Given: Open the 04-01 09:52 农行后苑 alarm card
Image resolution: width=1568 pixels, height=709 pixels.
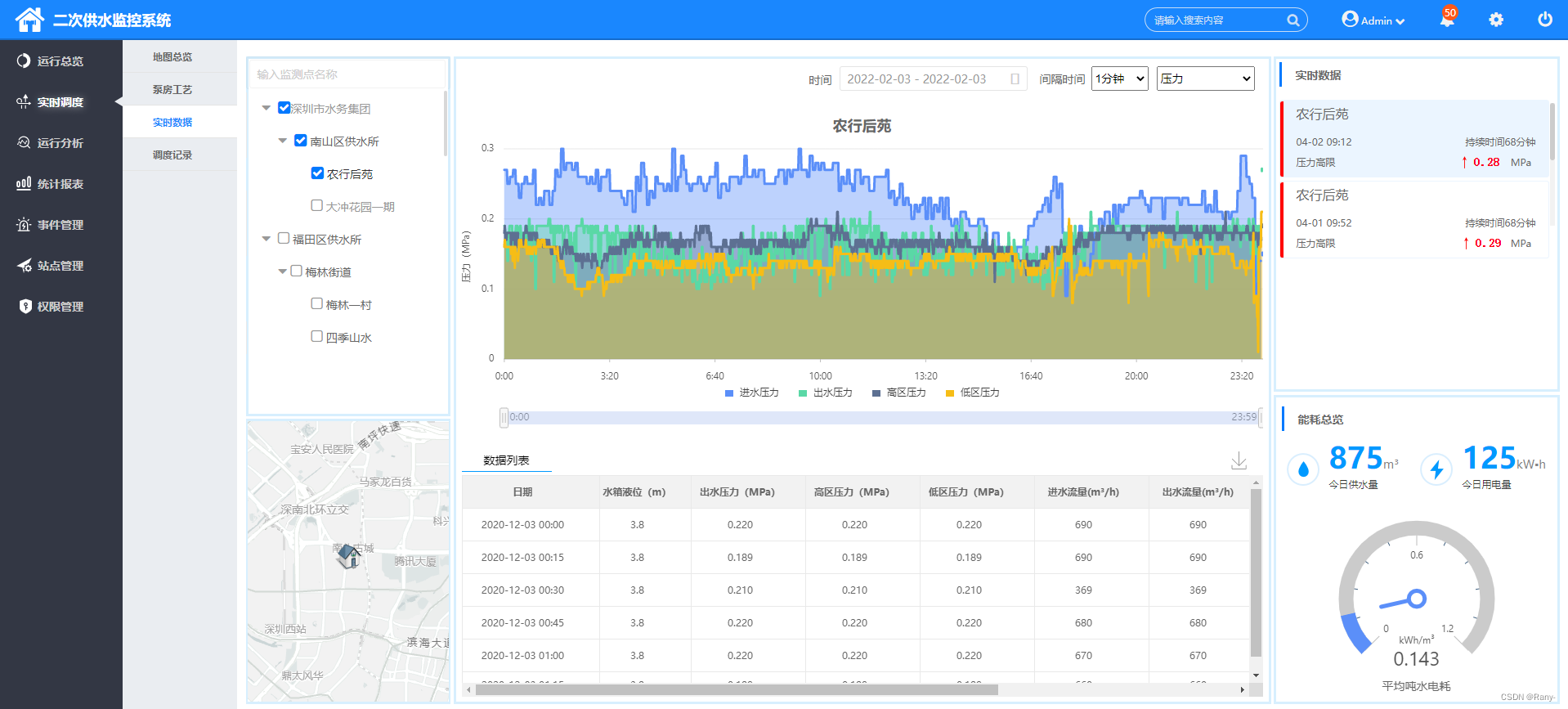Looking at the screenshot, I should point(1414,219).
